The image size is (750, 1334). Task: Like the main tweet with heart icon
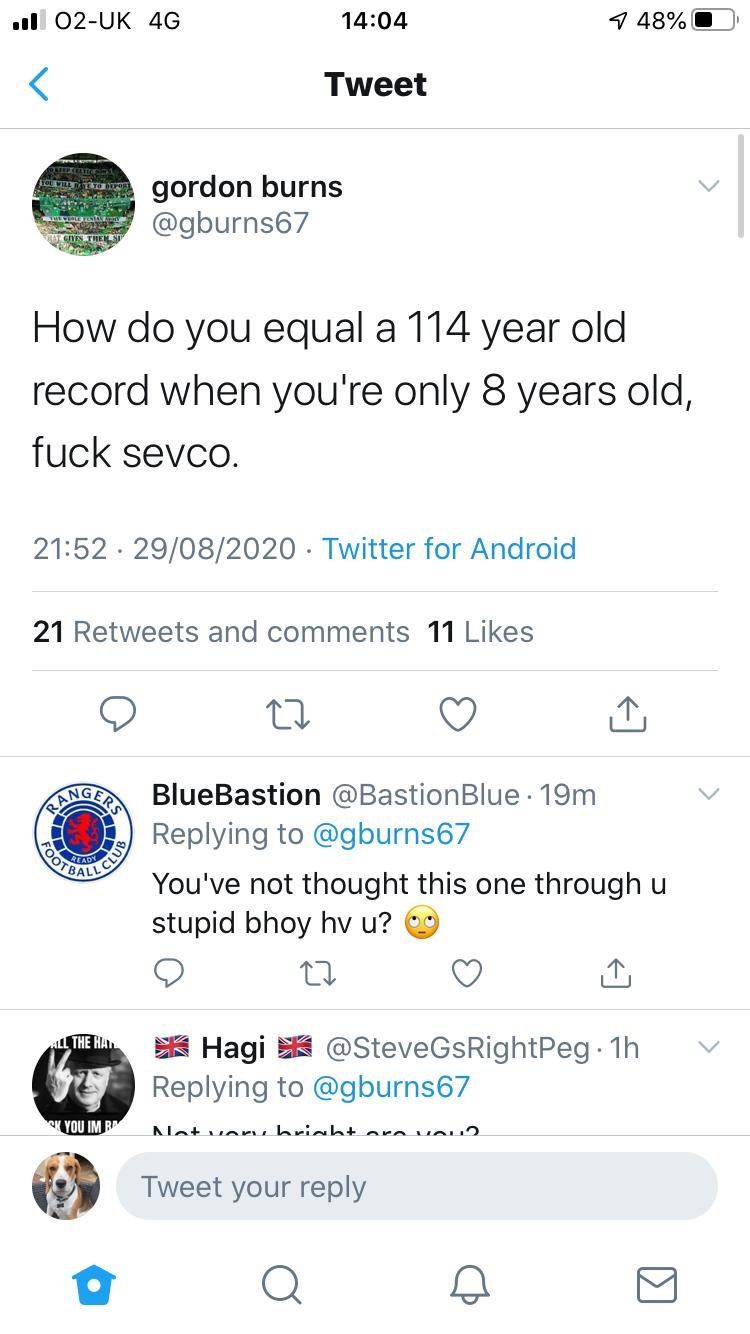coord(458,714)
